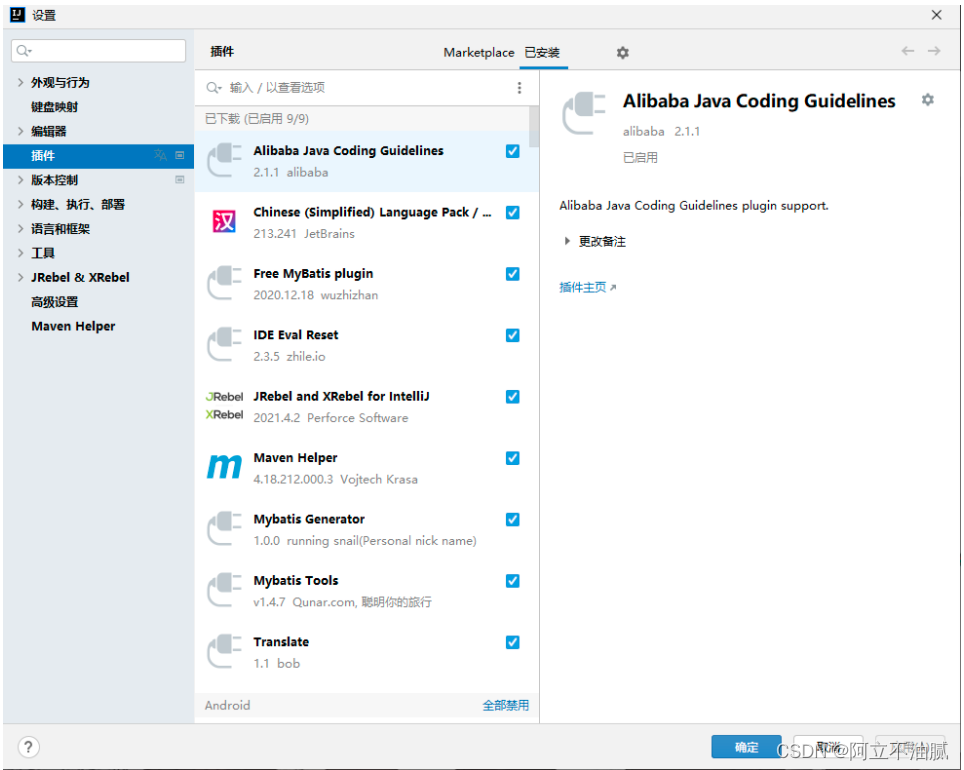The height and width of the screenshot is (770, 964).
Task: Click the 取消 button
Action: click(828, 747)
